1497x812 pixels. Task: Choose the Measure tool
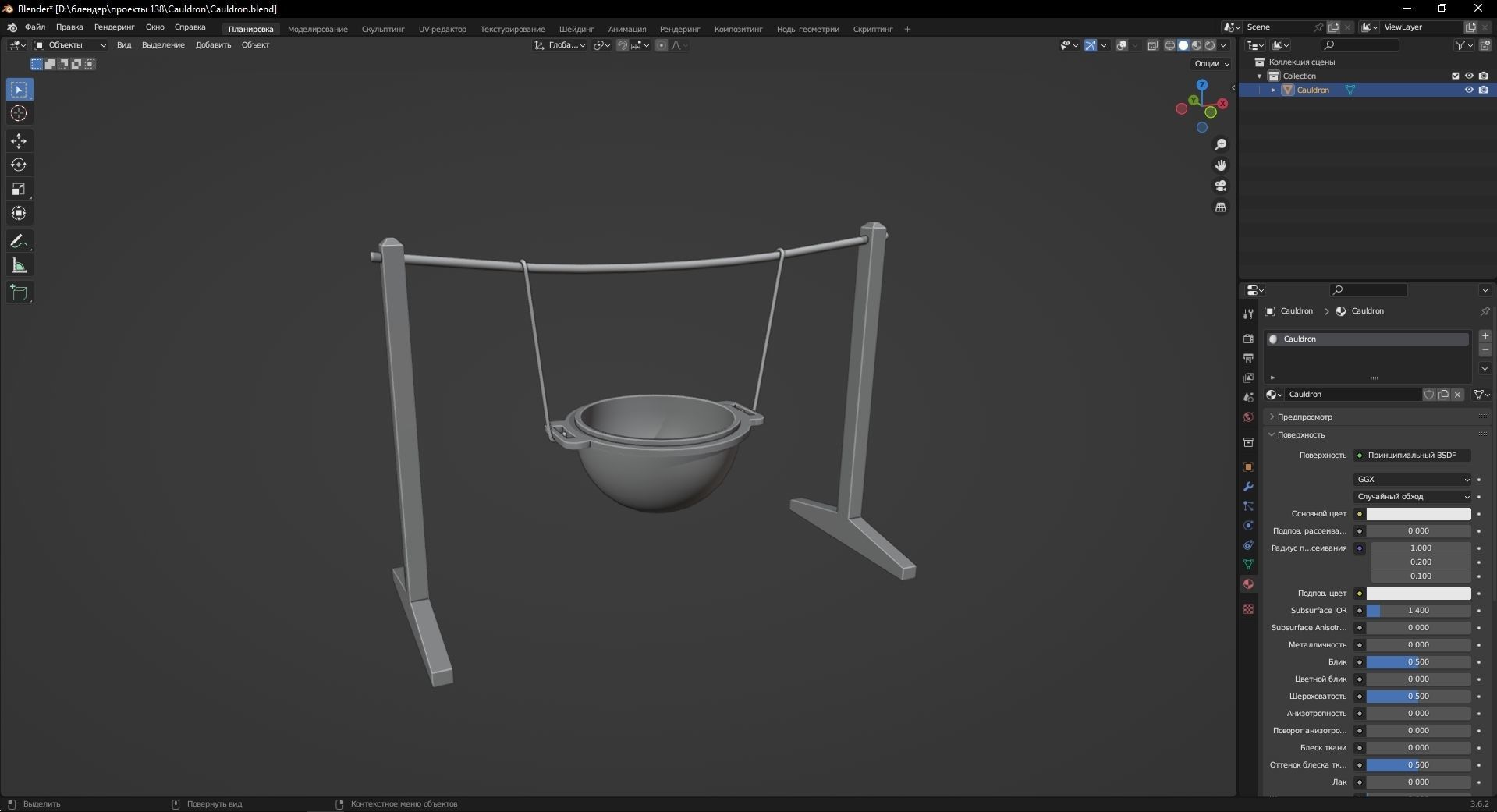tap(20, 266)
